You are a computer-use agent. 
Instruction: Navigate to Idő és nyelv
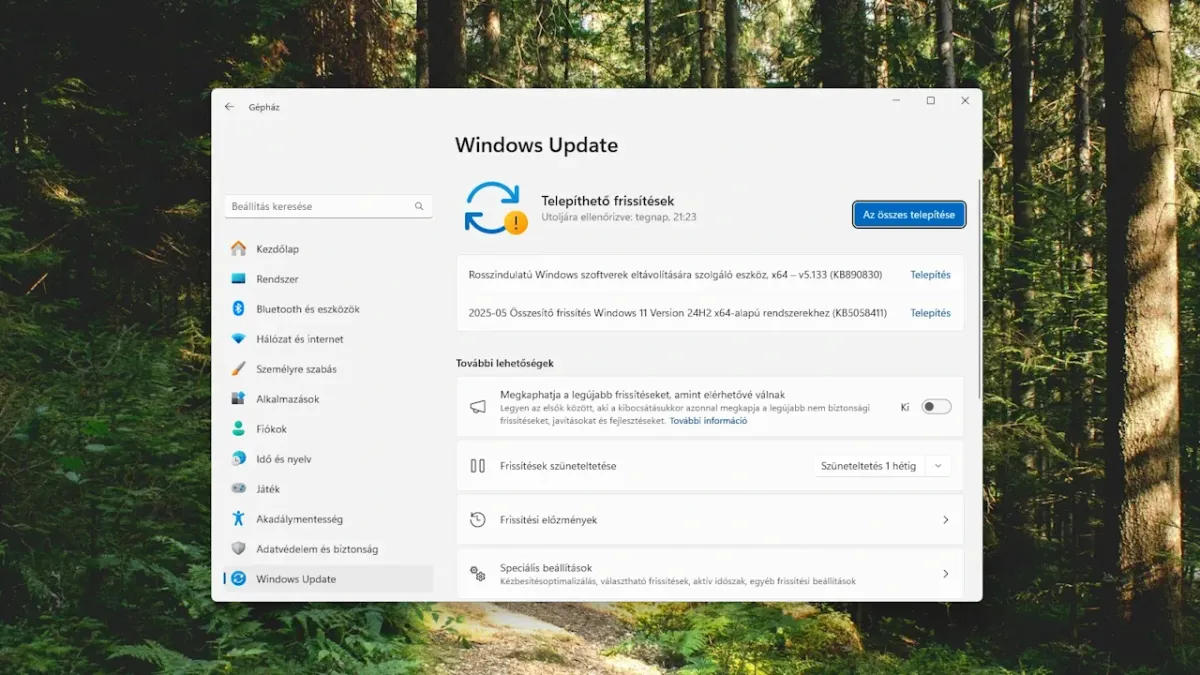click(x=328, y=459)
